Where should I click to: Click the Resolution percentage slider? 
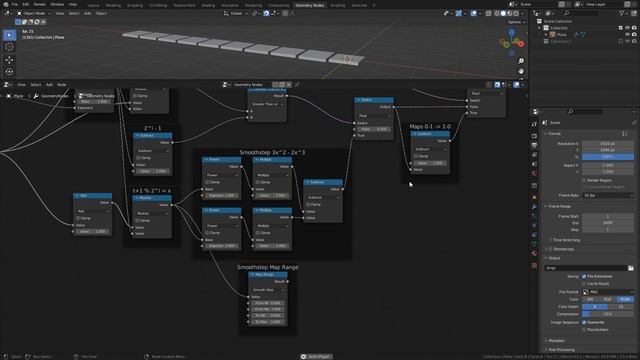608,157
